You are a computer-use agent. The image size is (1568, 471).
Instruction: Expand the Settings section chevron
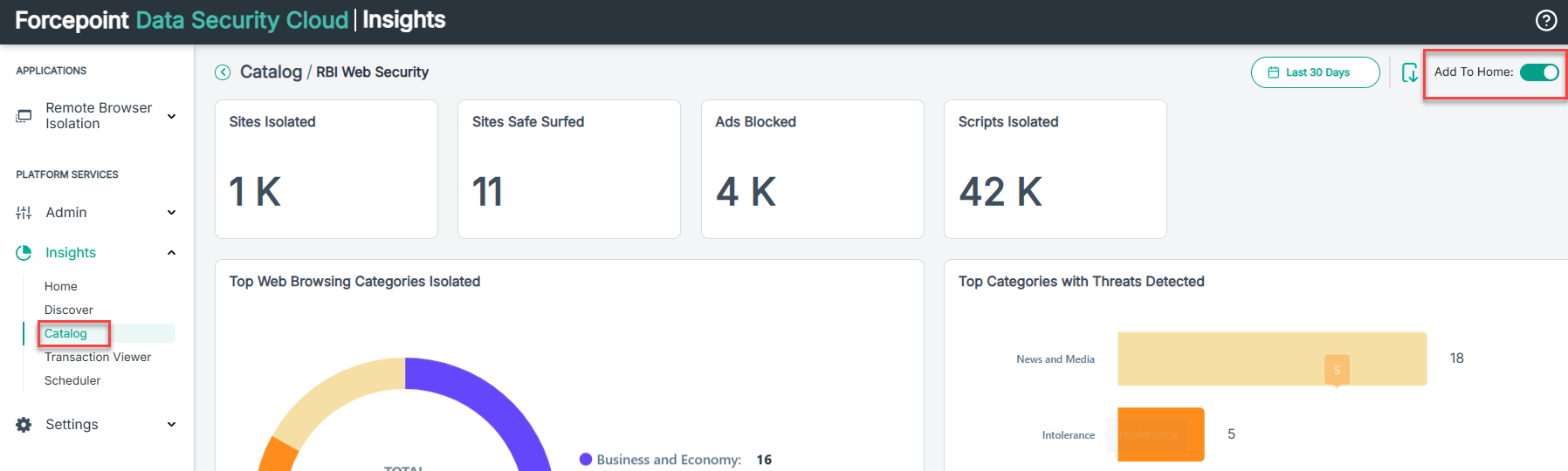[171, 425]
